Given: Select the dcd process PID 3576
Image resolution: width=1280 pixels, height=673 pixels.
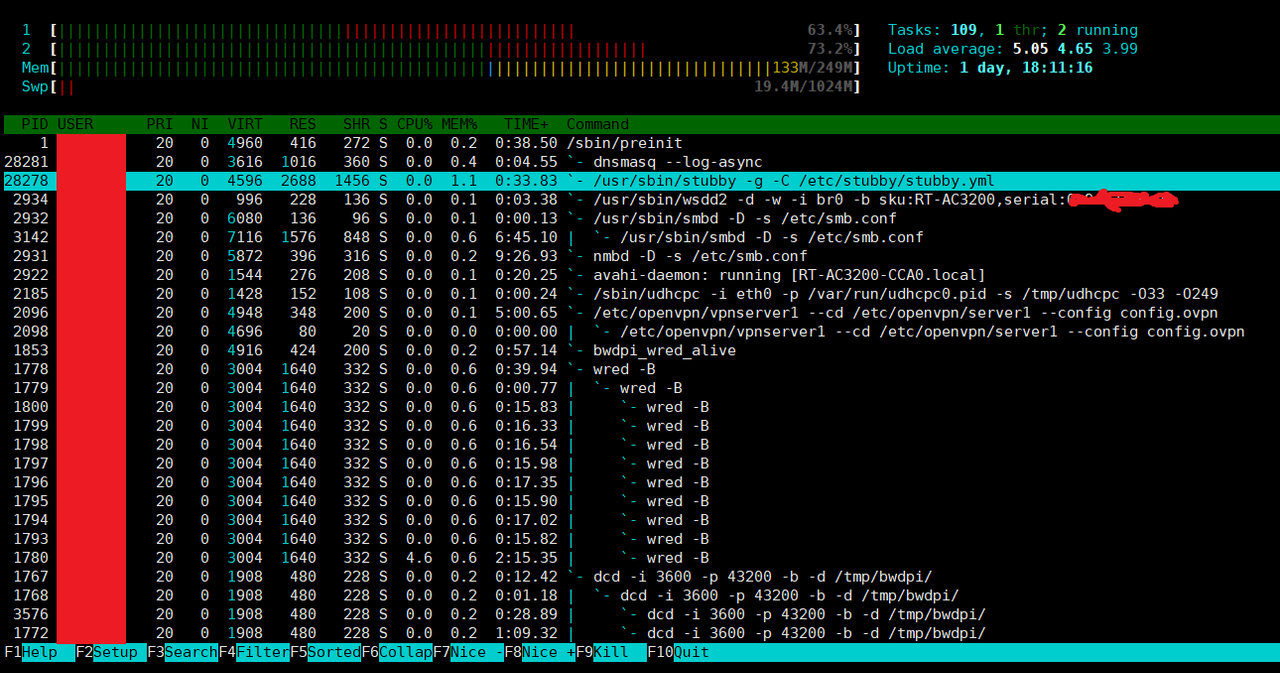Looking at the screenshot, I should pos(640,614).
